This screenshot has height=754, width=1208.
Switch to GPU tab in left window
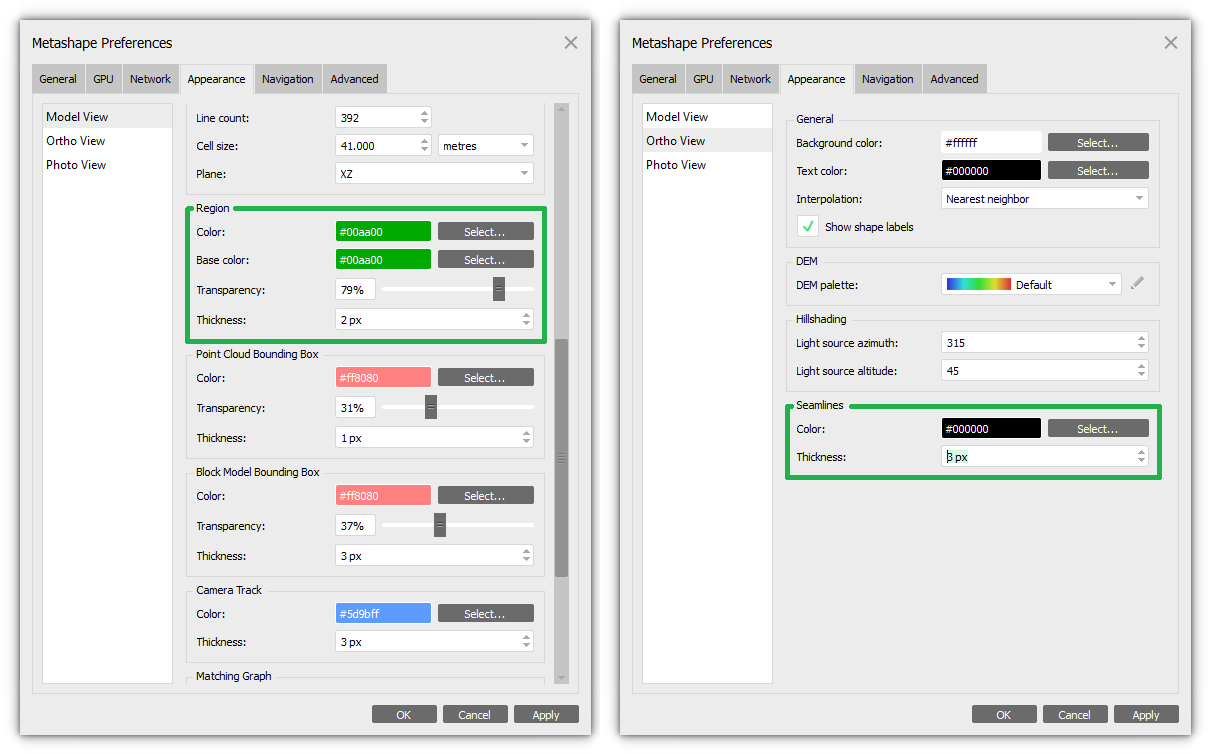point(104,79)
